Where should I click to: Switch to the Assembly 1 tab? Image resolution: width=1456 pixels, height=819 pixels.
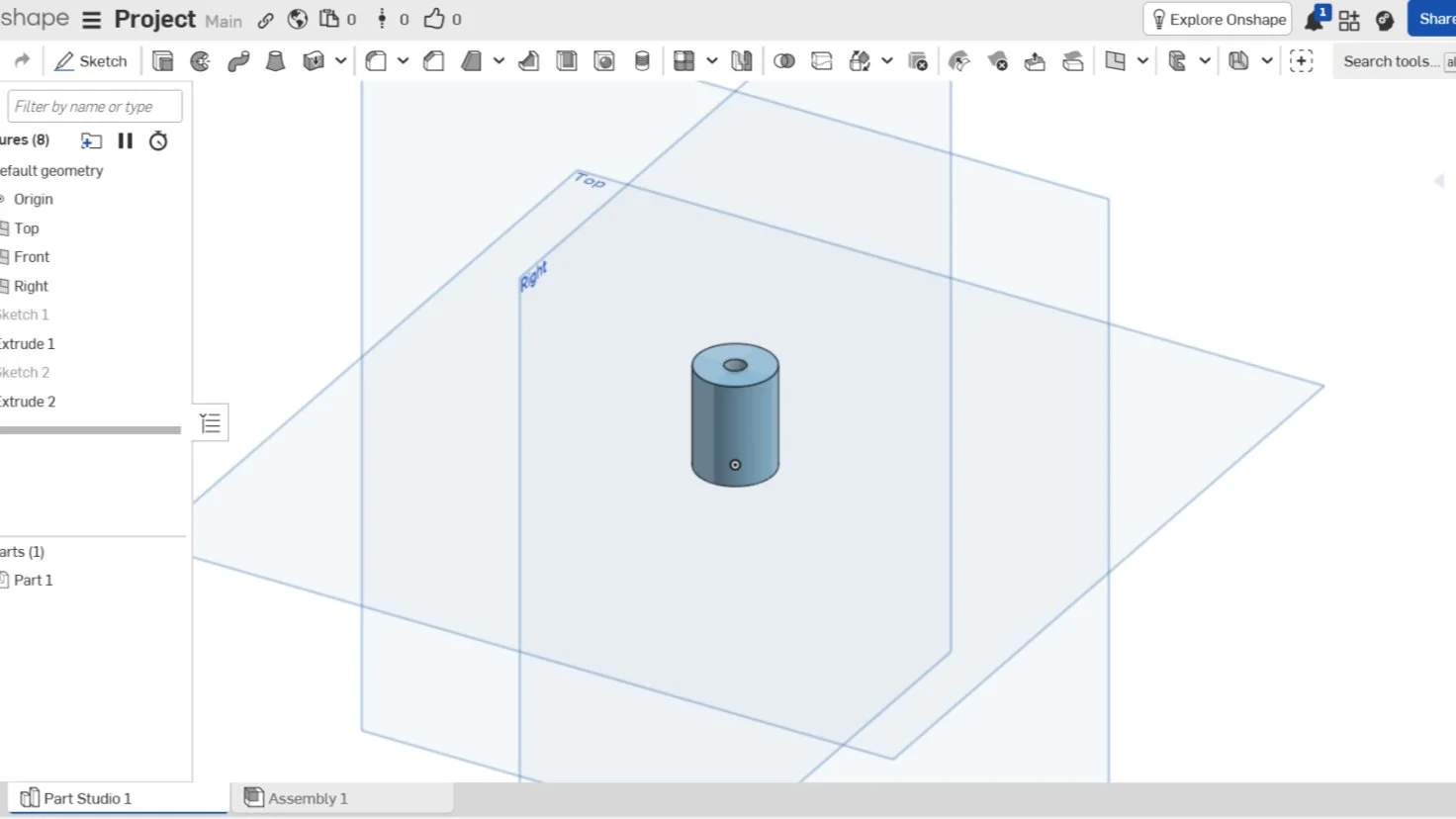[342, 798]
